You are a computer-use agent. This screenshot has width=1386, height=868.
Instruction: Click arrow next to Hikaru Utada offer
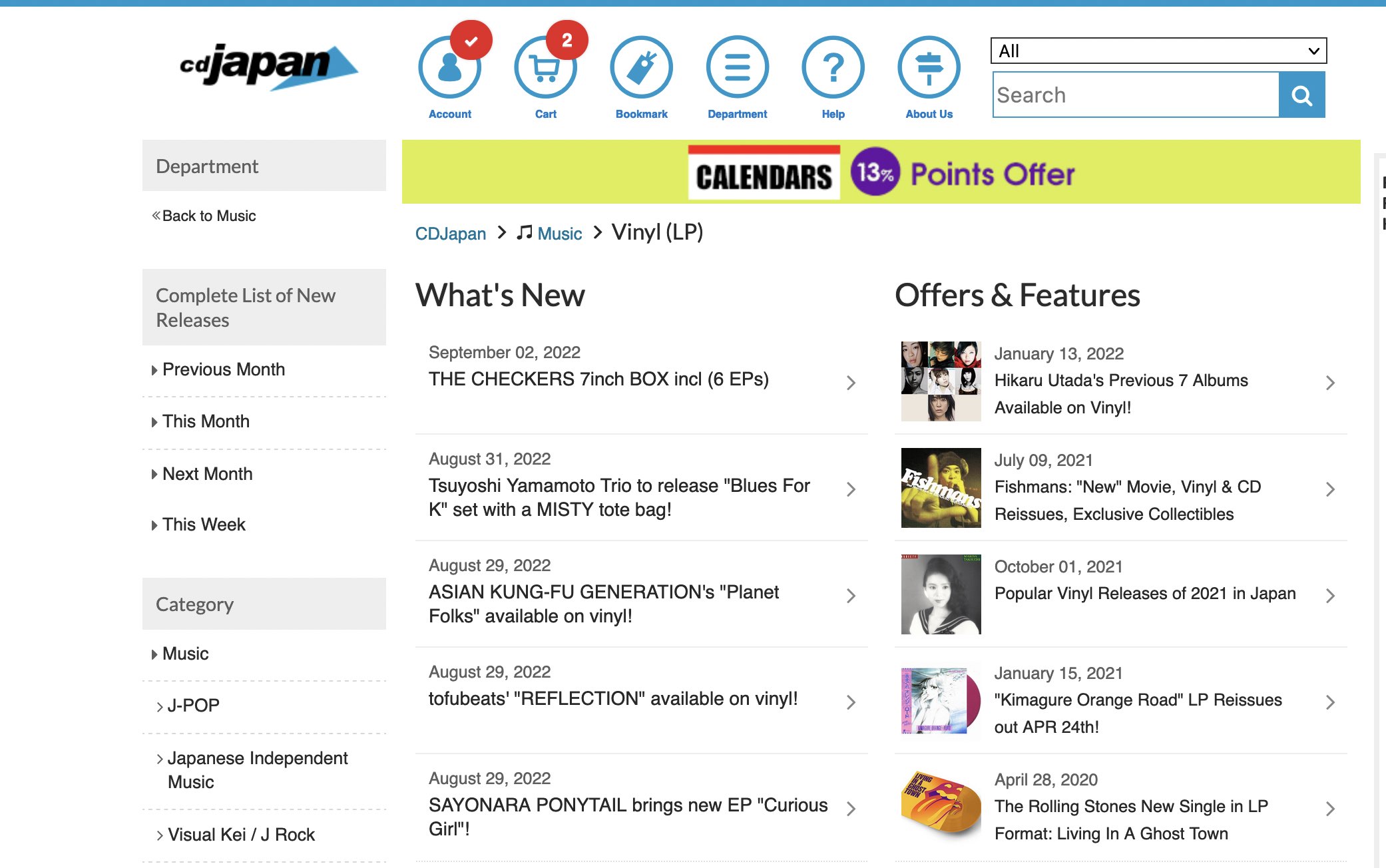(1330, 383)
